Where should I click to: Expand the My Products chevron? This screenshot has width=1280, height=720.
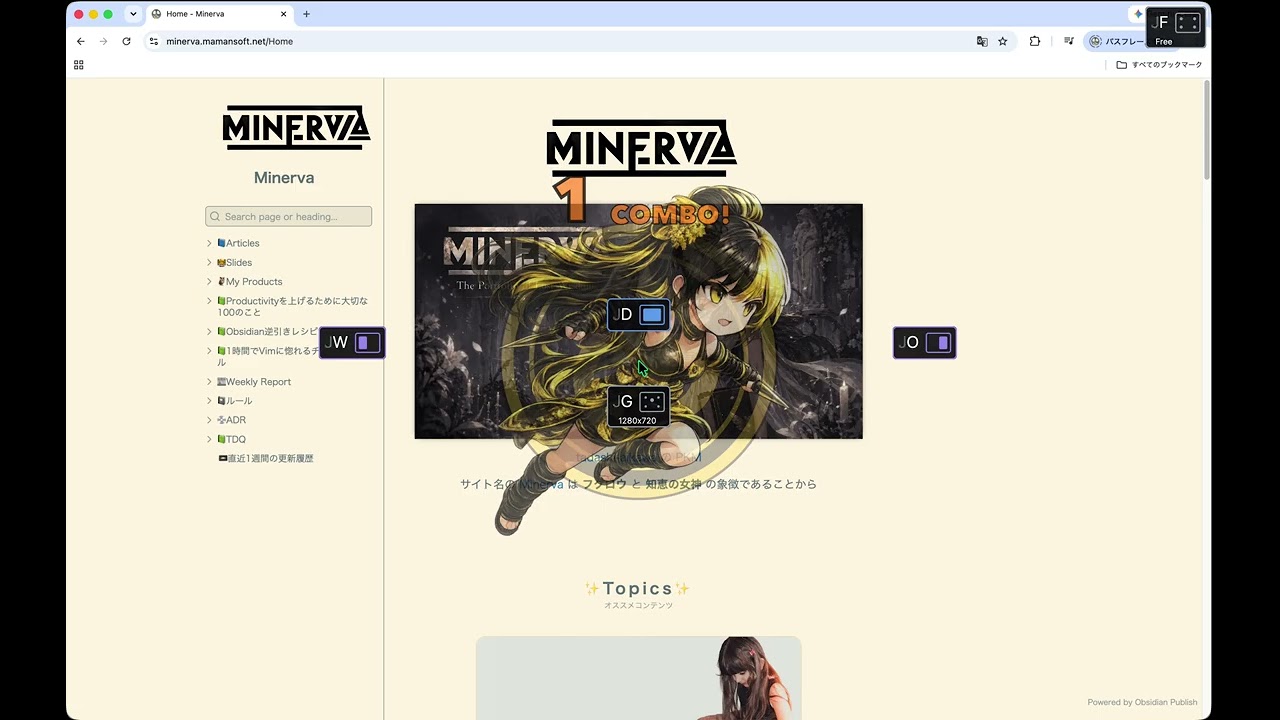coord(209,281)
